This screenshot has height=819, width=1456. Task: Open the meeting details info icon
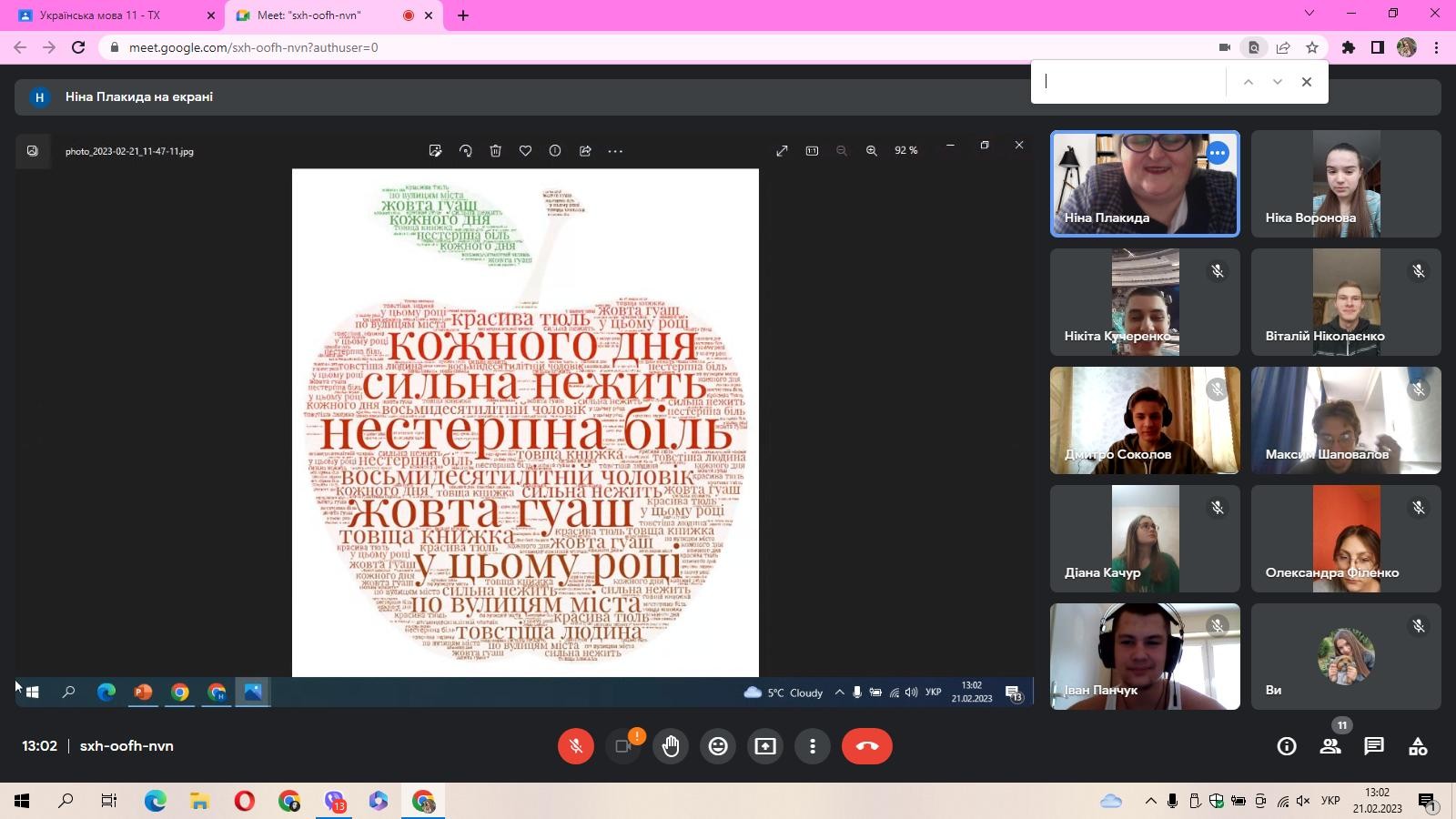(1287, 746)
